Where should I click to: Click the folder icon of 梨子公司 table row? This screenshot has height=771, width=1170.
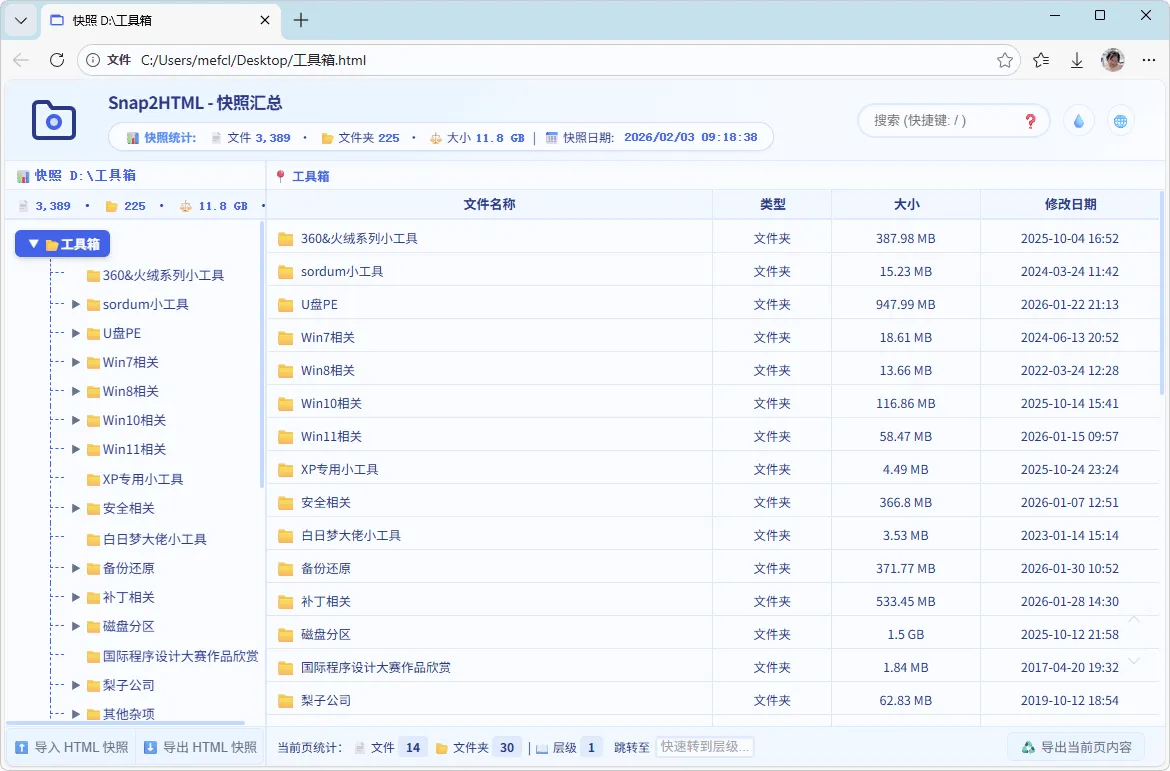285,701
